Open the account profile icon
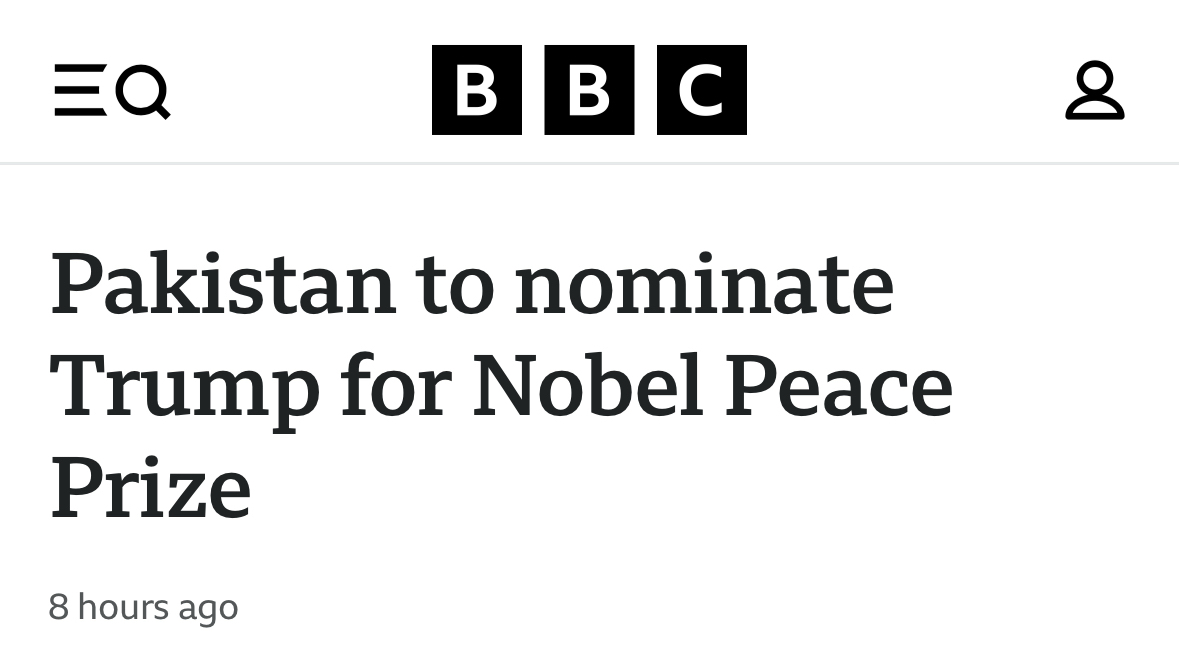 [1094, 91]
